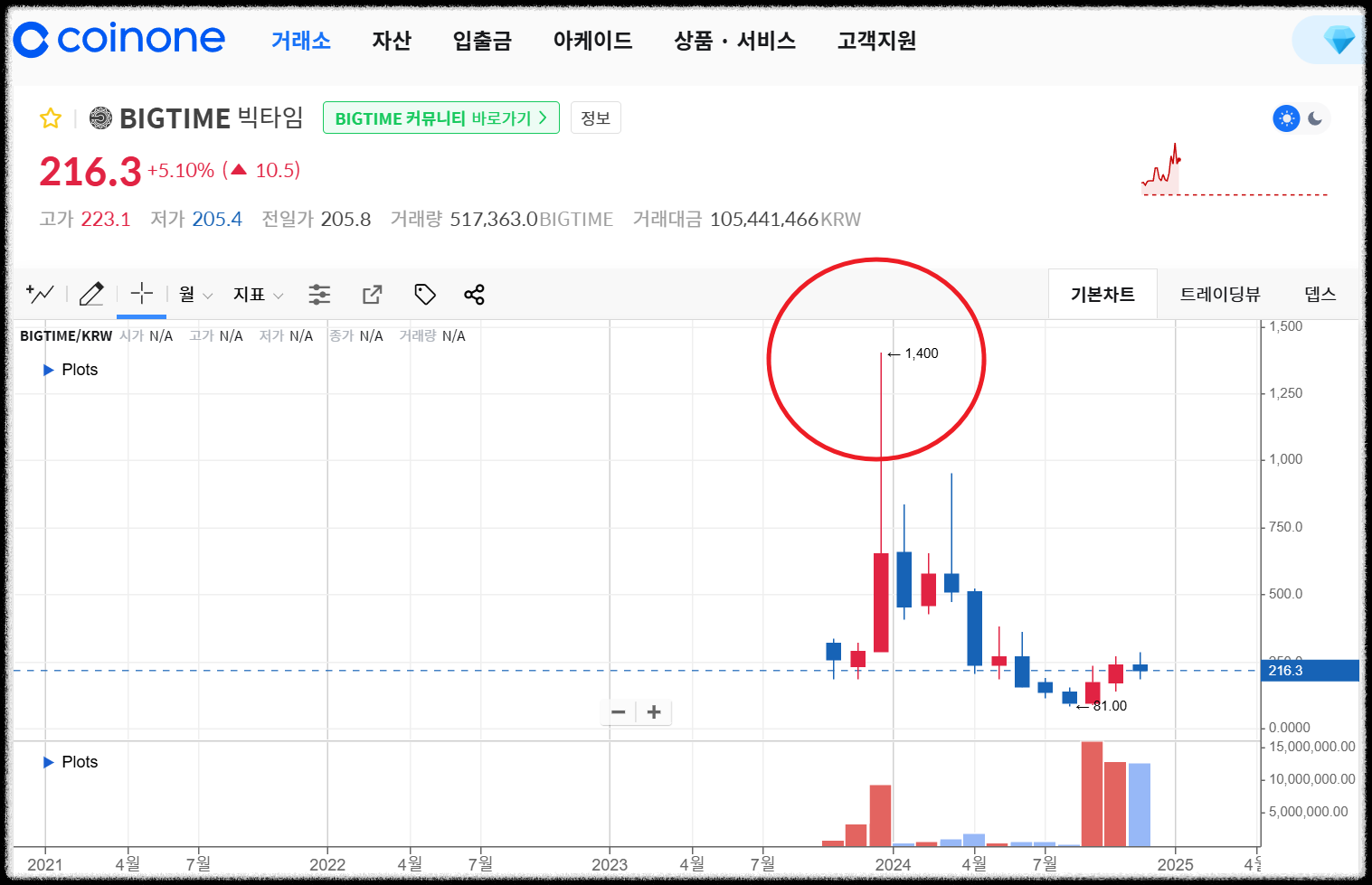
Task: Switch to light mode sun icon
Action: [x=1286, y=118]
